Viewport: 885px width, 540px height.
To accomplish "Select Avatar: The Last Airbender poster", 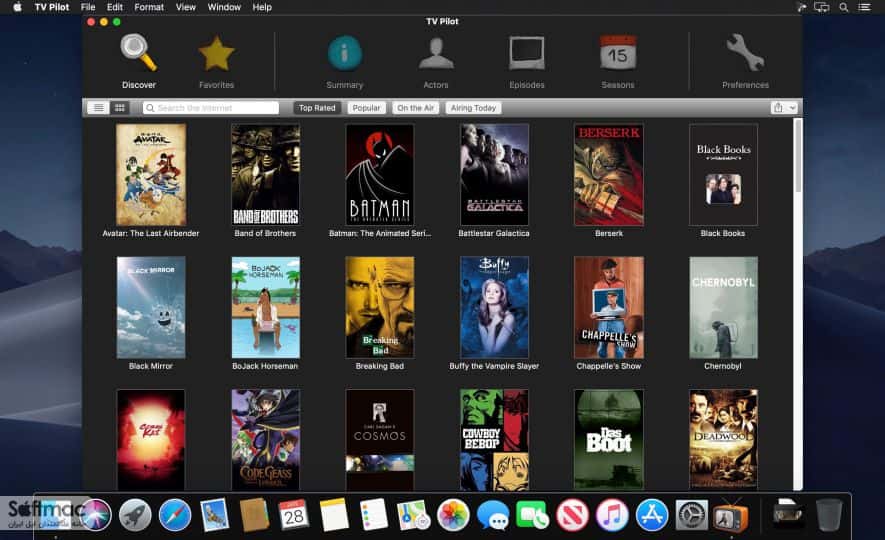I will click(x=151, y=174).
